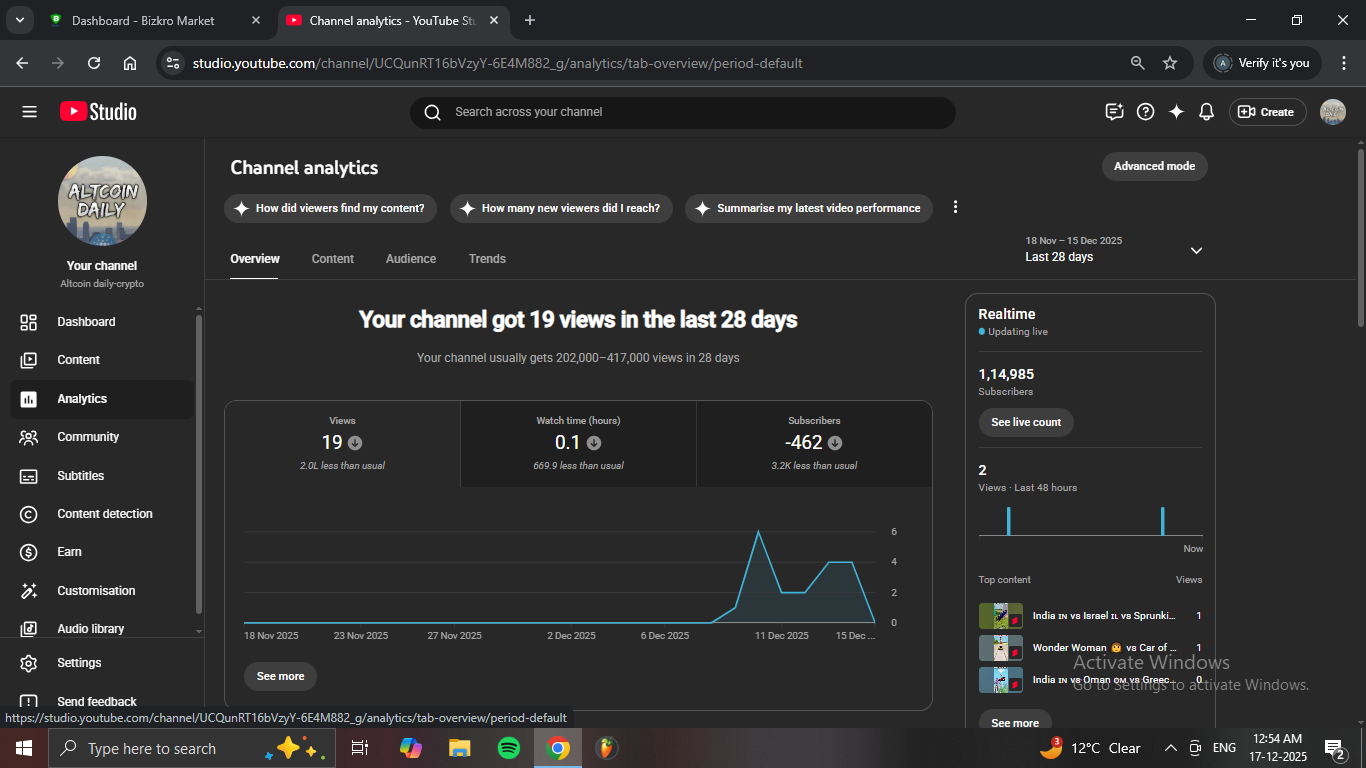This screenshot has width=1366, height=768.
Task: Switch to the Audience tab
Action: pos(410,259)
